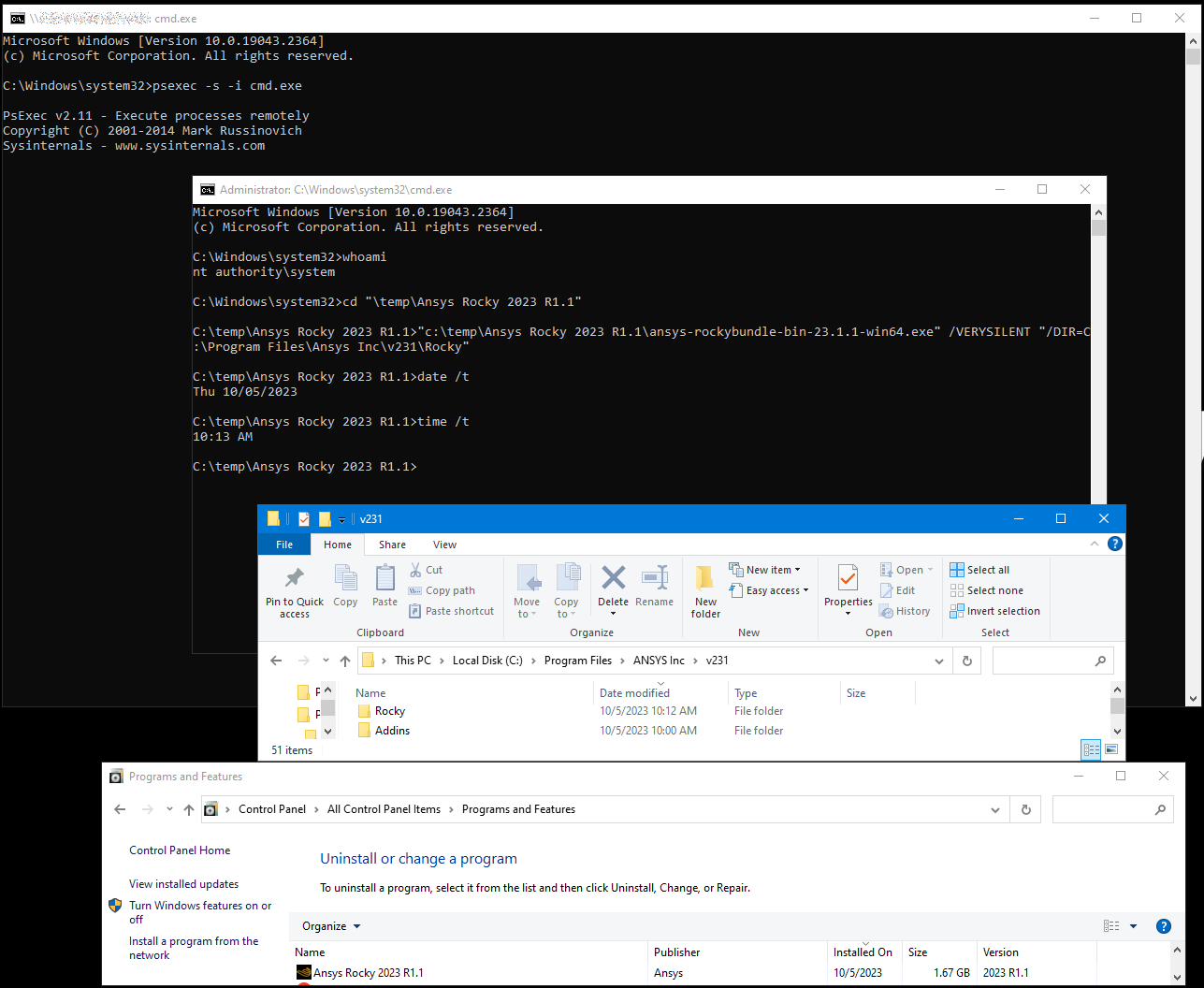Click the Rename icon

[655, 577]
